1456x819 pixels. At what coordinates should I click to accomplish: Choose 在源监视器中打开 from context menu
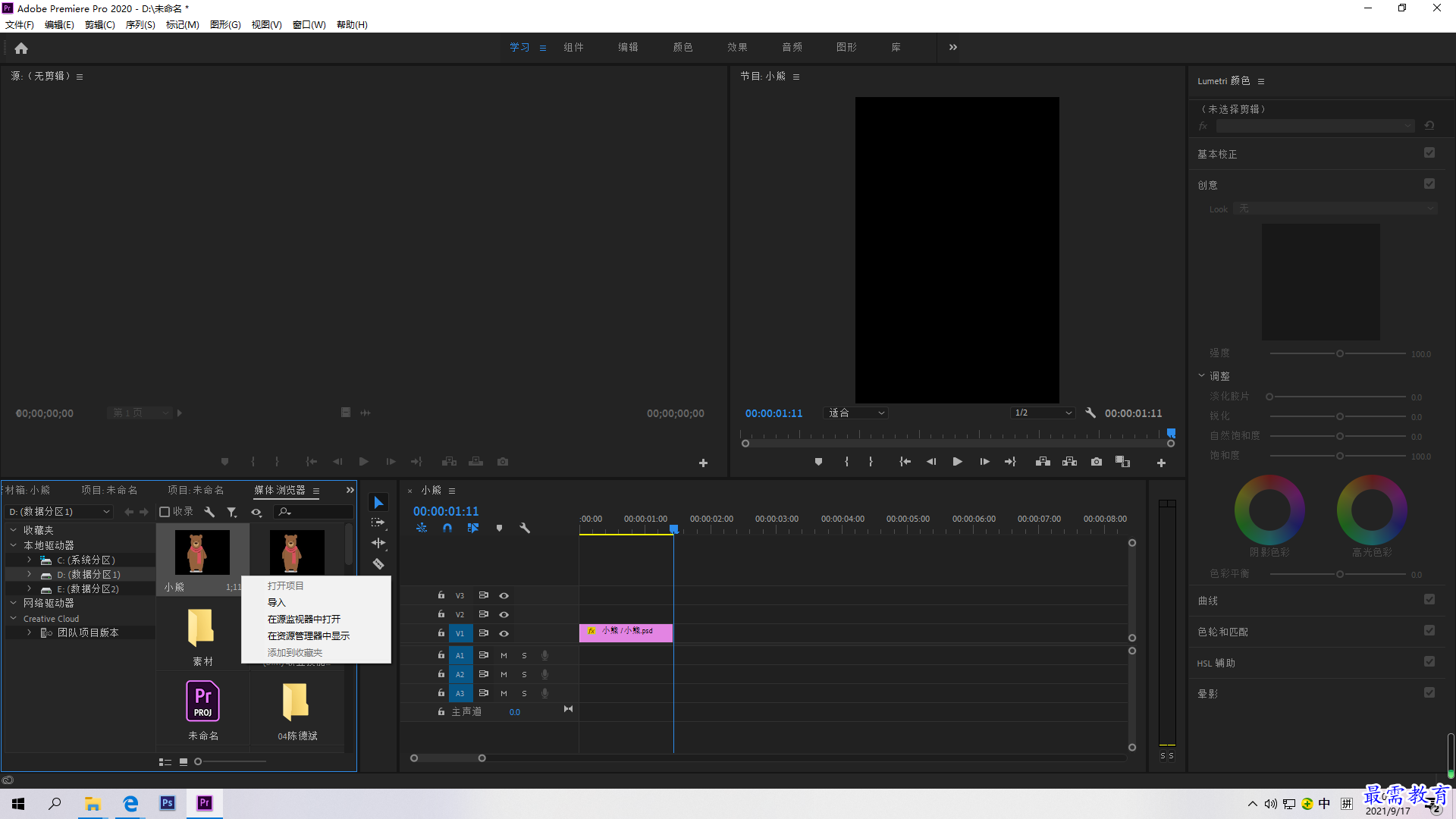pyautogui.click(x=304, y=619)
